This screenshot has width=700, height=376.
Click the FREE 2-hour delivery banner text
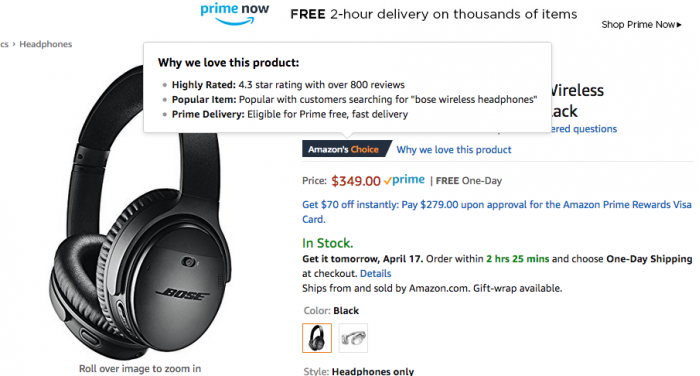[433, 14]
